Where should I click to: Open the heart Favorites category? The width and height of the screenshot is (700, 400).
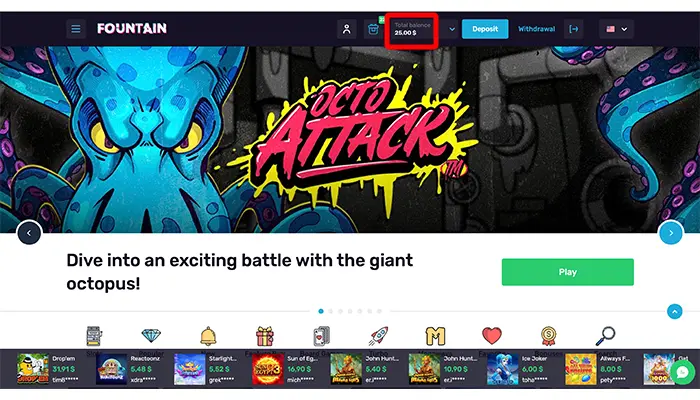tap(492, 336)
